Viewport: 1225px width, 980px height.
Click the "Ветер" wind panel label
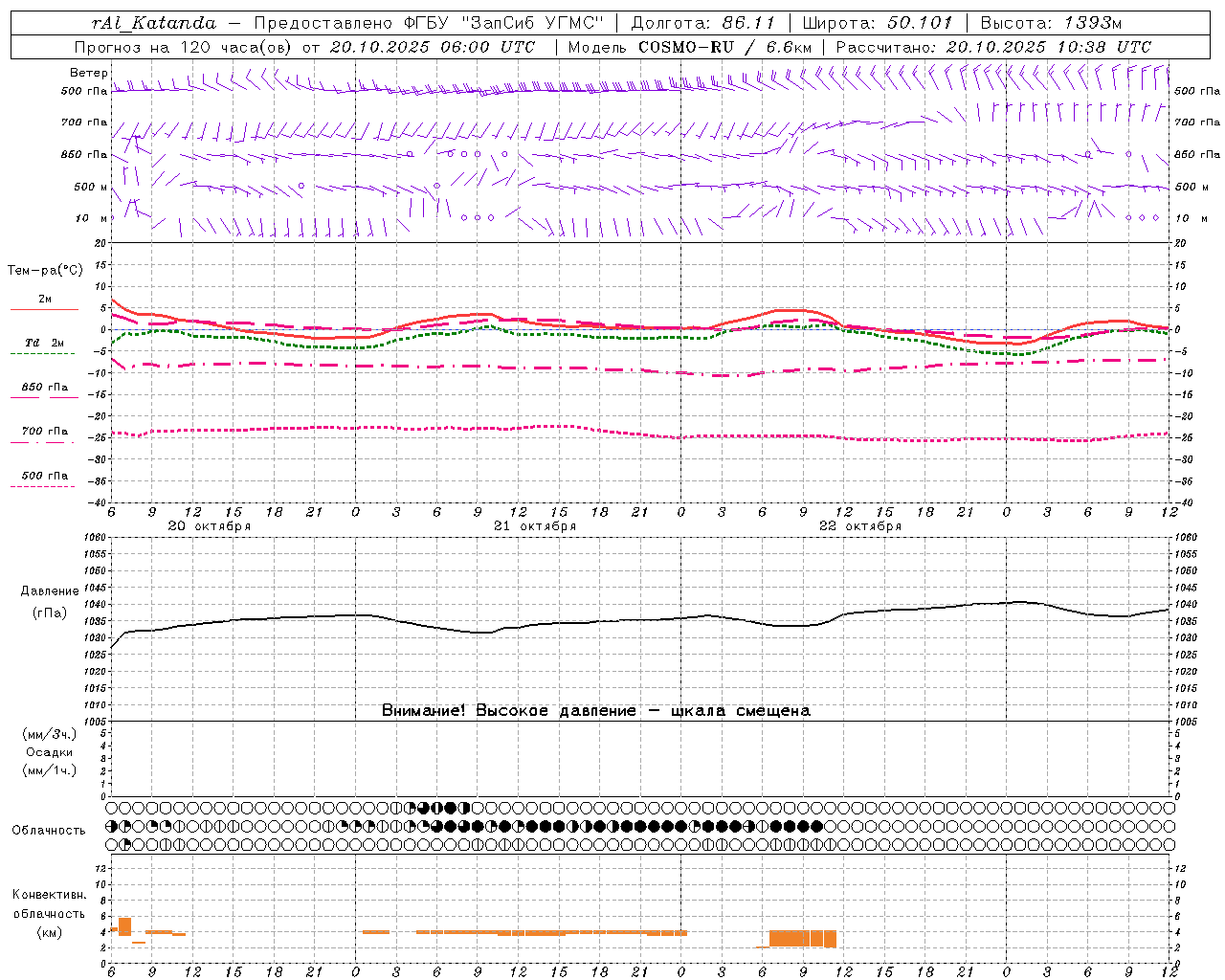pos(89,73)
